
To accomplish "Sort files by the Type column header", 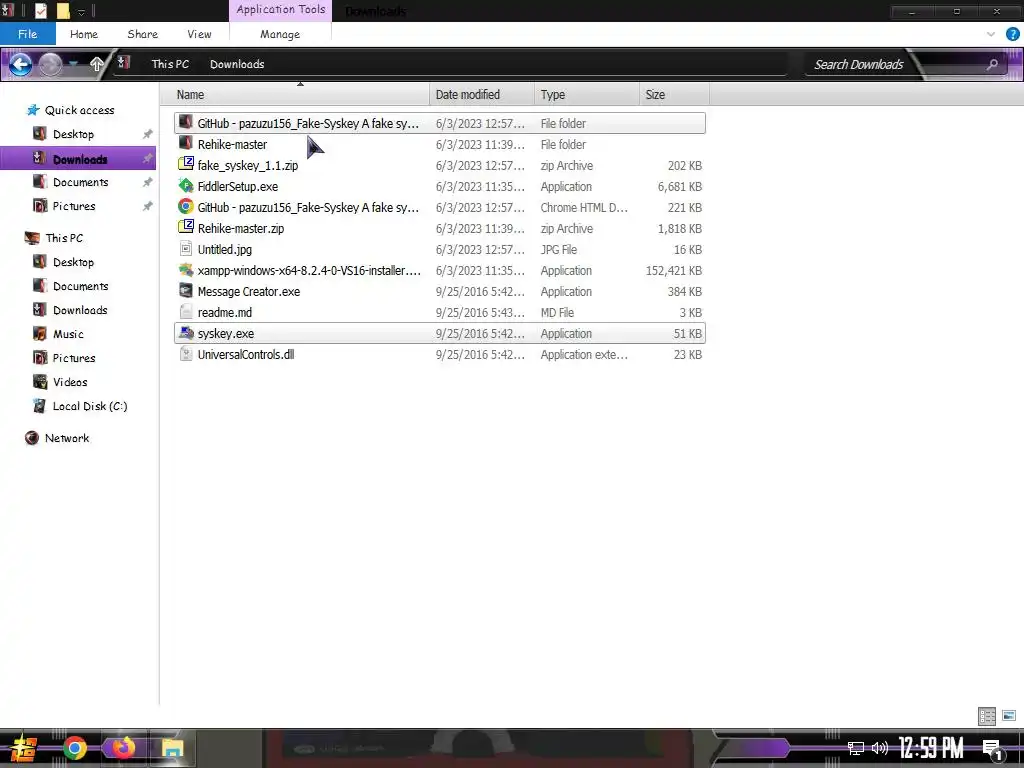I will click(x=586, y=95).
